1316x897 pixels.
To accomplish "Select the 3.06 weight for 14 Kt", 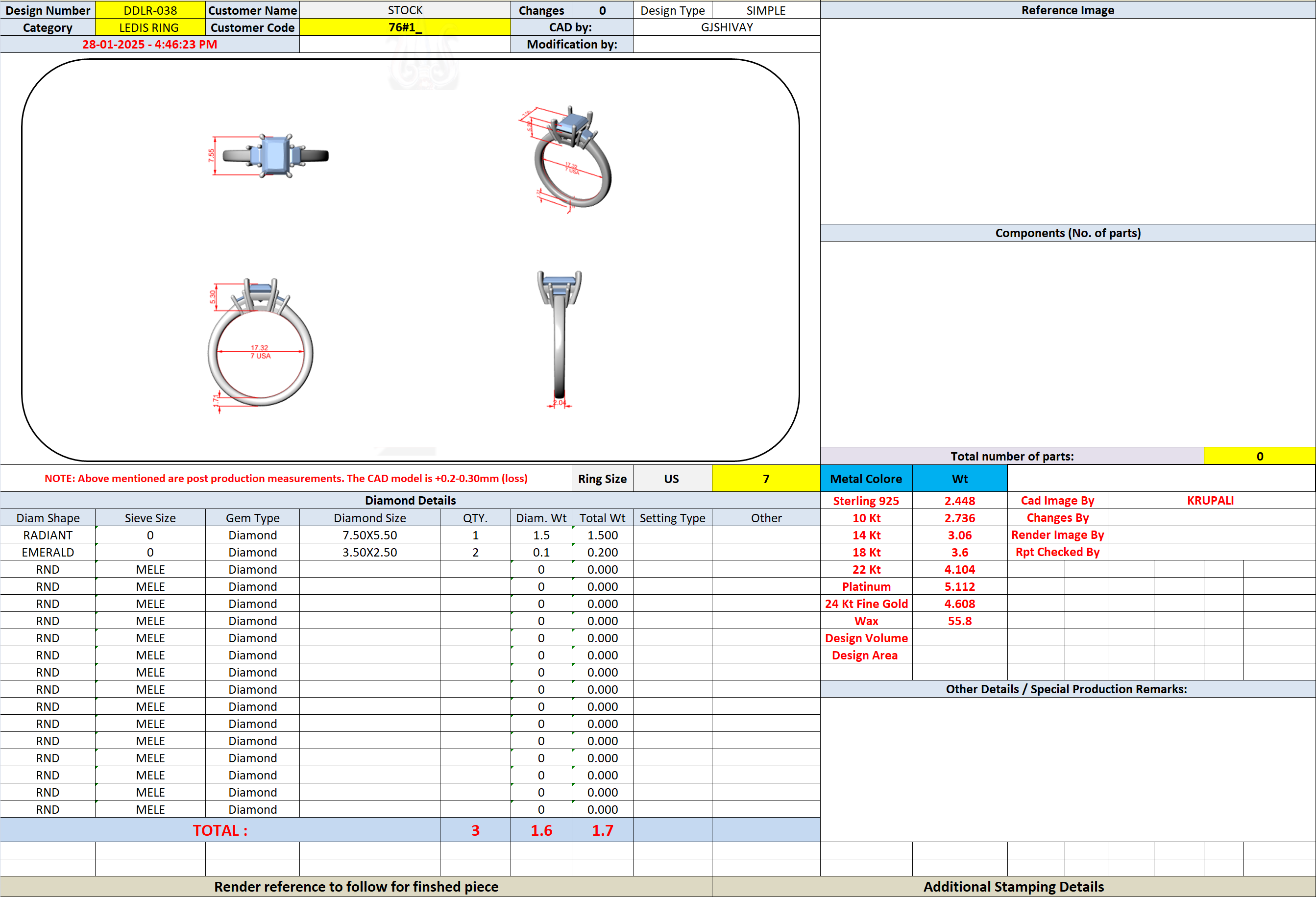I will (959, 535).
